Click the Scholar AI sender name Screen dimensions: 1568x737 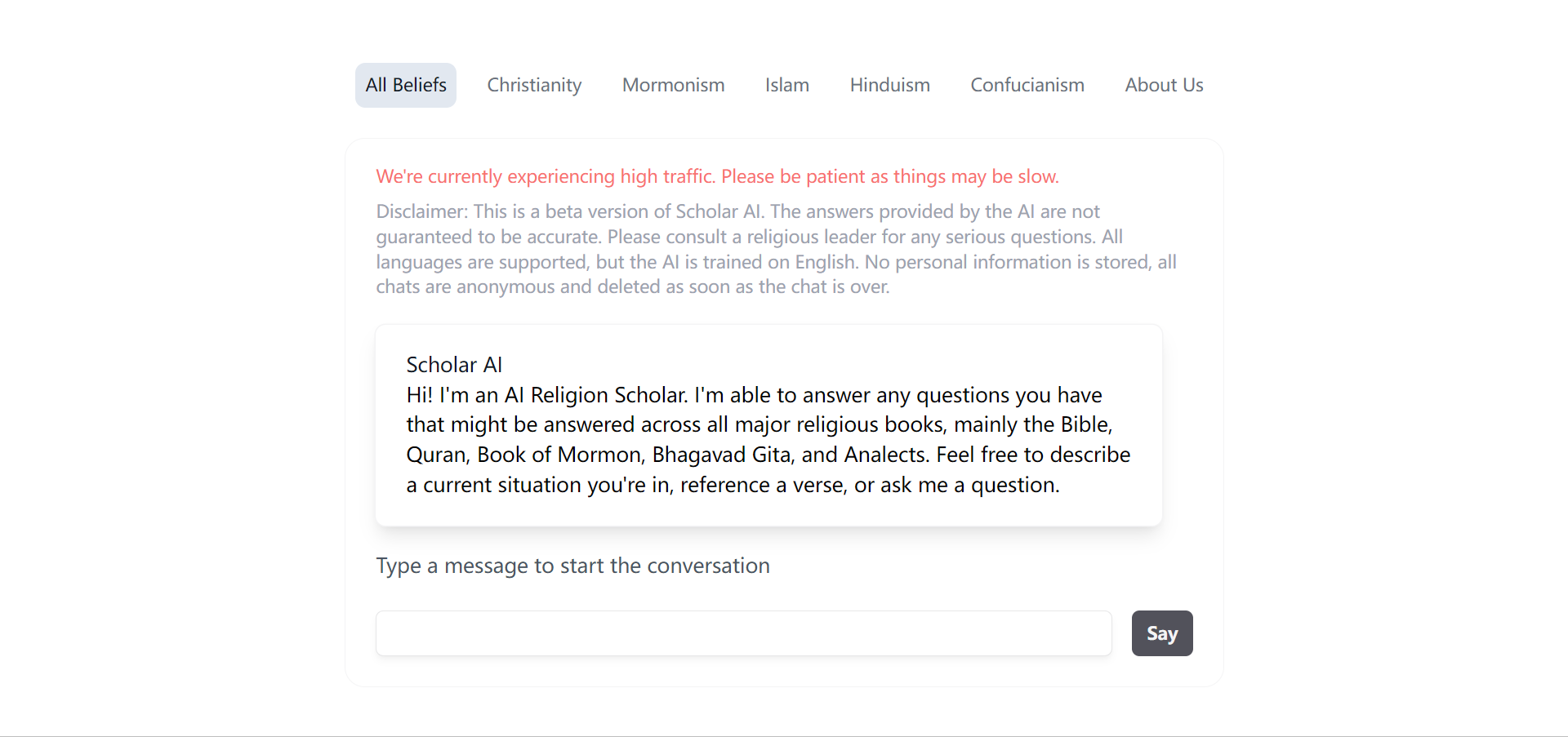pyautogui.click(x=454, y=365)
